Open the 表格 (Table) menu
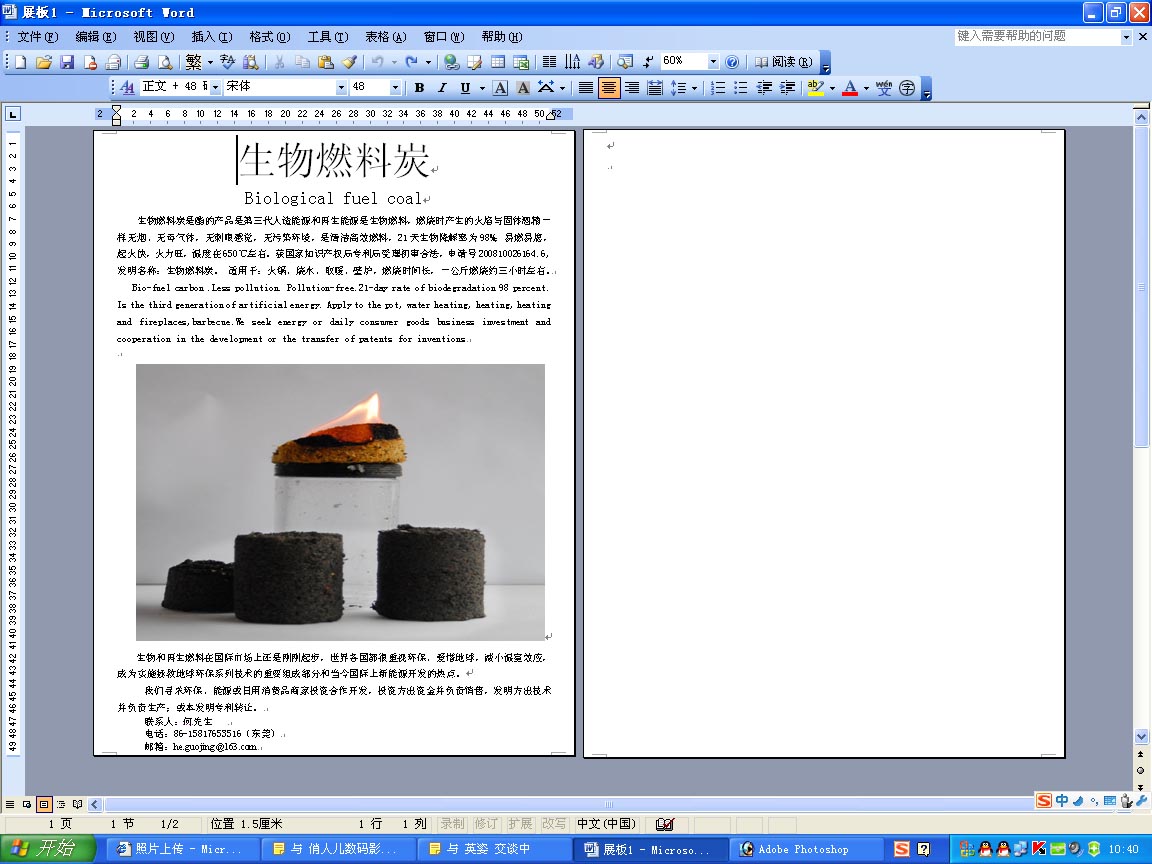Viewport: 1152px width, 864px height. (x=385, y=37)
